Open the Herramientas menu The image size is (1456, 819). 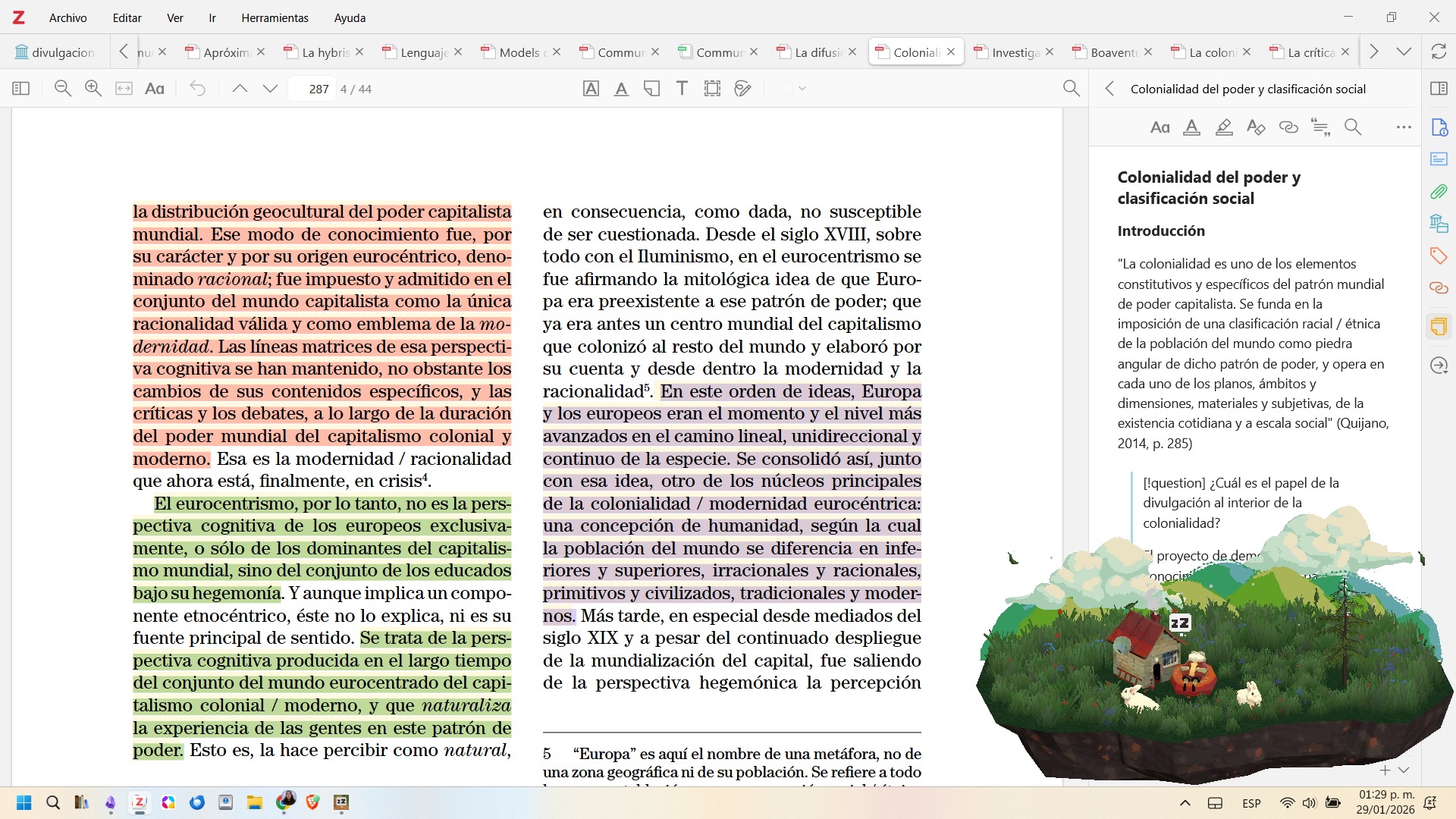coord(275,17)
